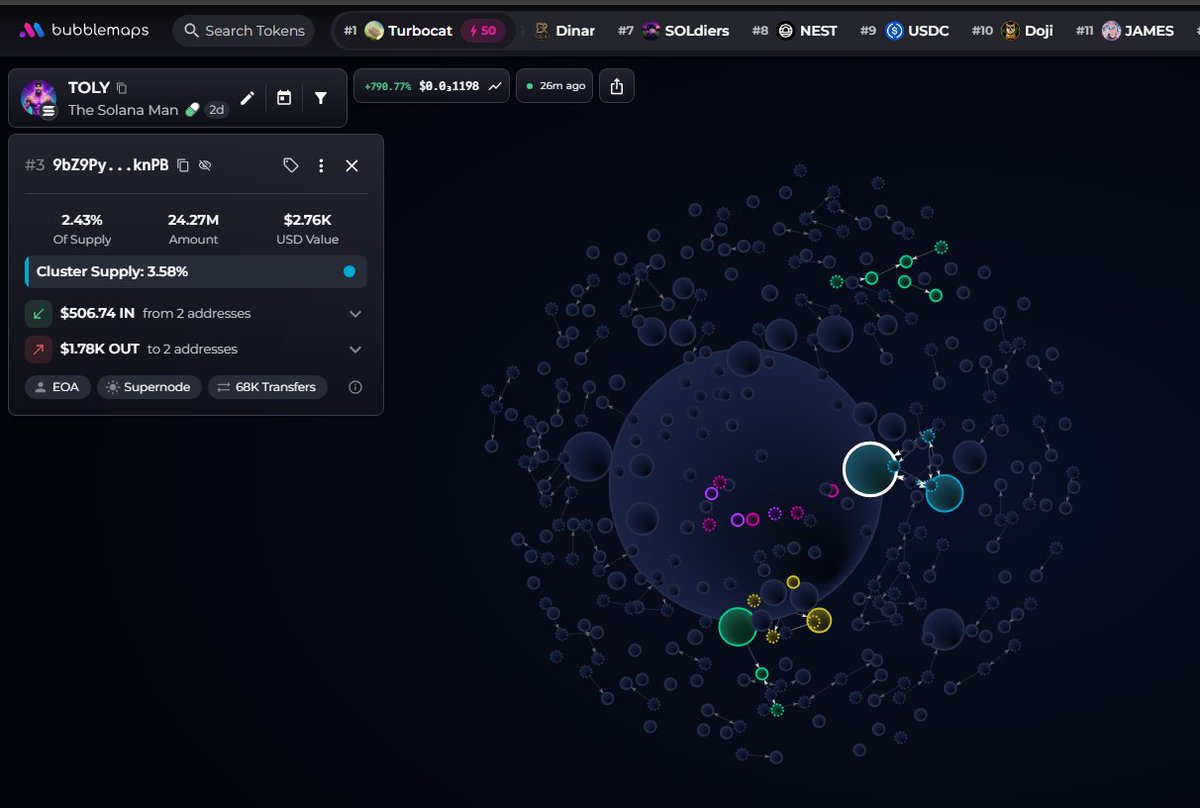
Task: Click the 2.43% Of Supply value
Action: (82, 219)
